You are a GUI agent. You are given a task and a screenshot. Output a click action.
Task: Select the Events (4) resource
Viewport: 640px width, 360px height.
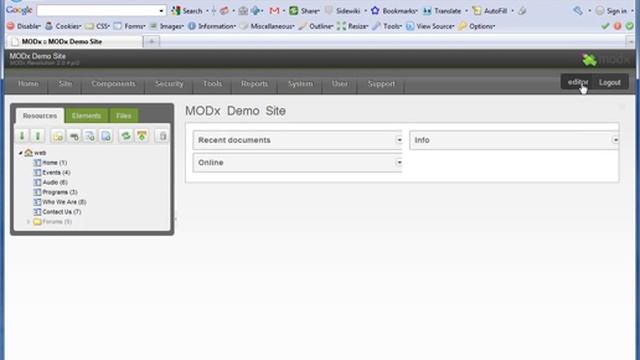pos(52,172)
